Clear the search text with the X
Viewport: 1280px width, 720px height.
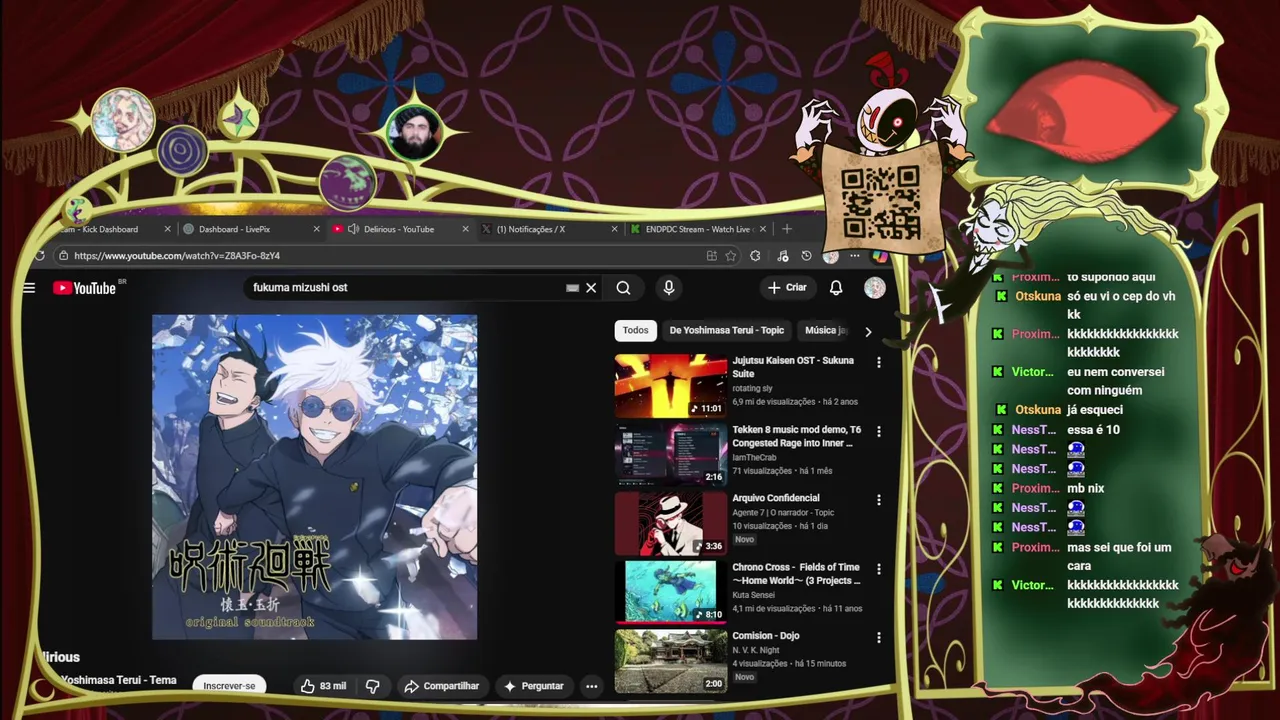tap(591, 288)
